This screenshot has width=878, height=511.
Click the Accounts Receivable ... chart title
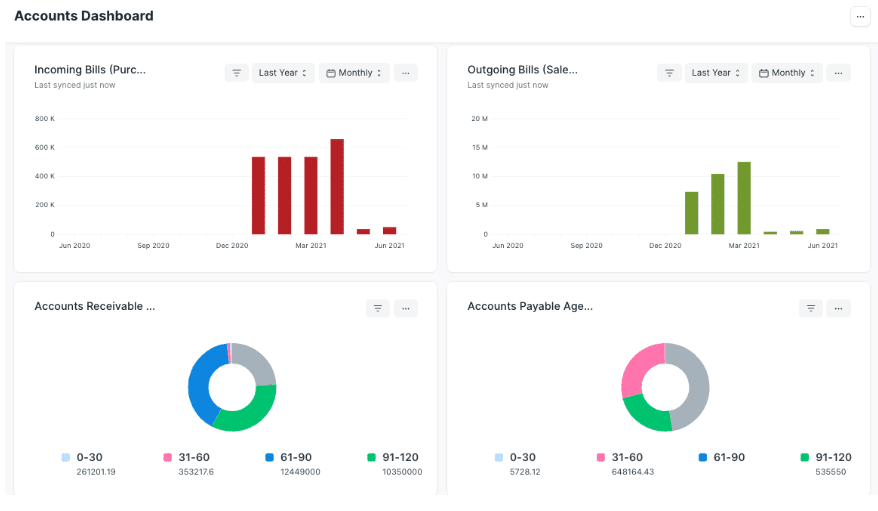coord(95,306)
